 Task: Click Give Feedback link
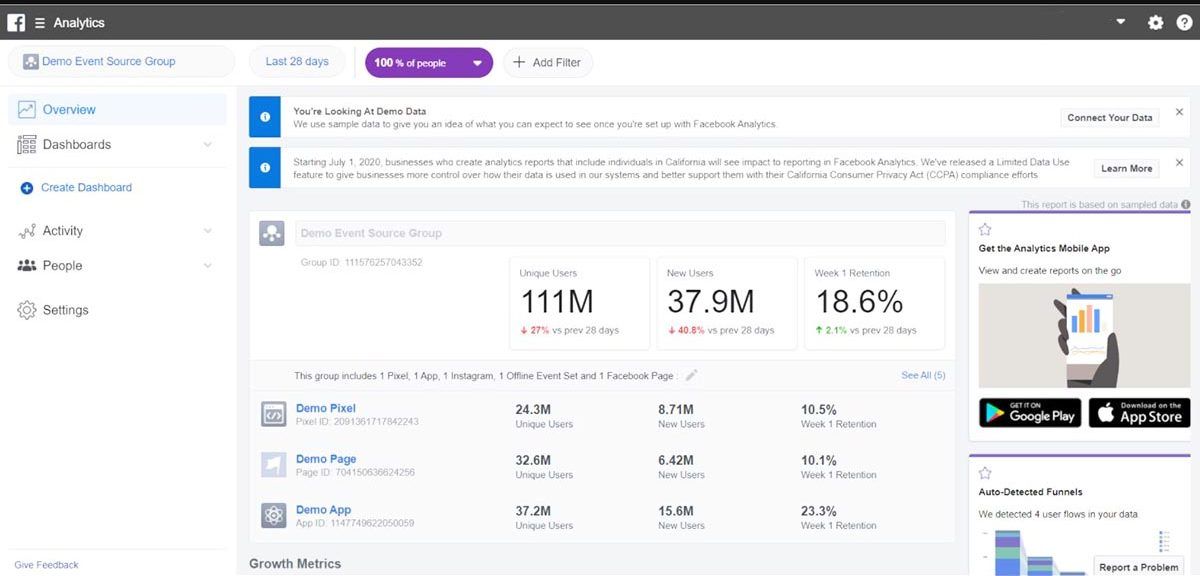coord(46,565)
